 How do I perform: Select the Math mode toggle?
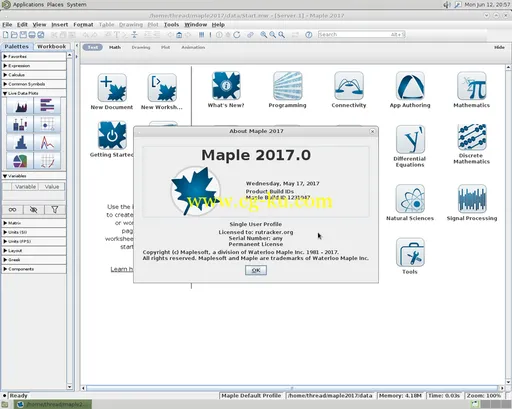coord(115,47)
